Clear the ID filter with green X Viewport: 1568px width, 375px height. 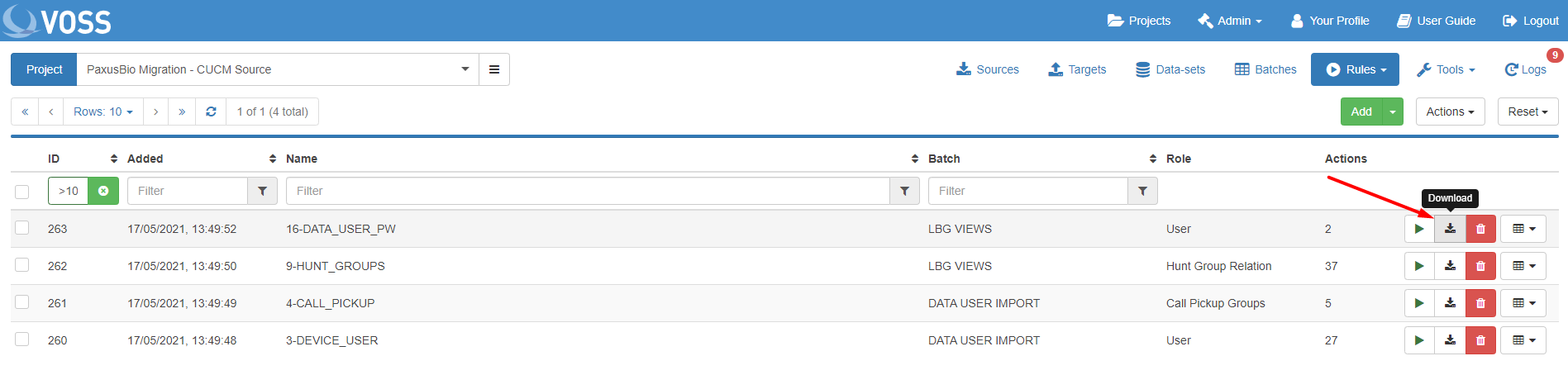[x=103, y=191]
